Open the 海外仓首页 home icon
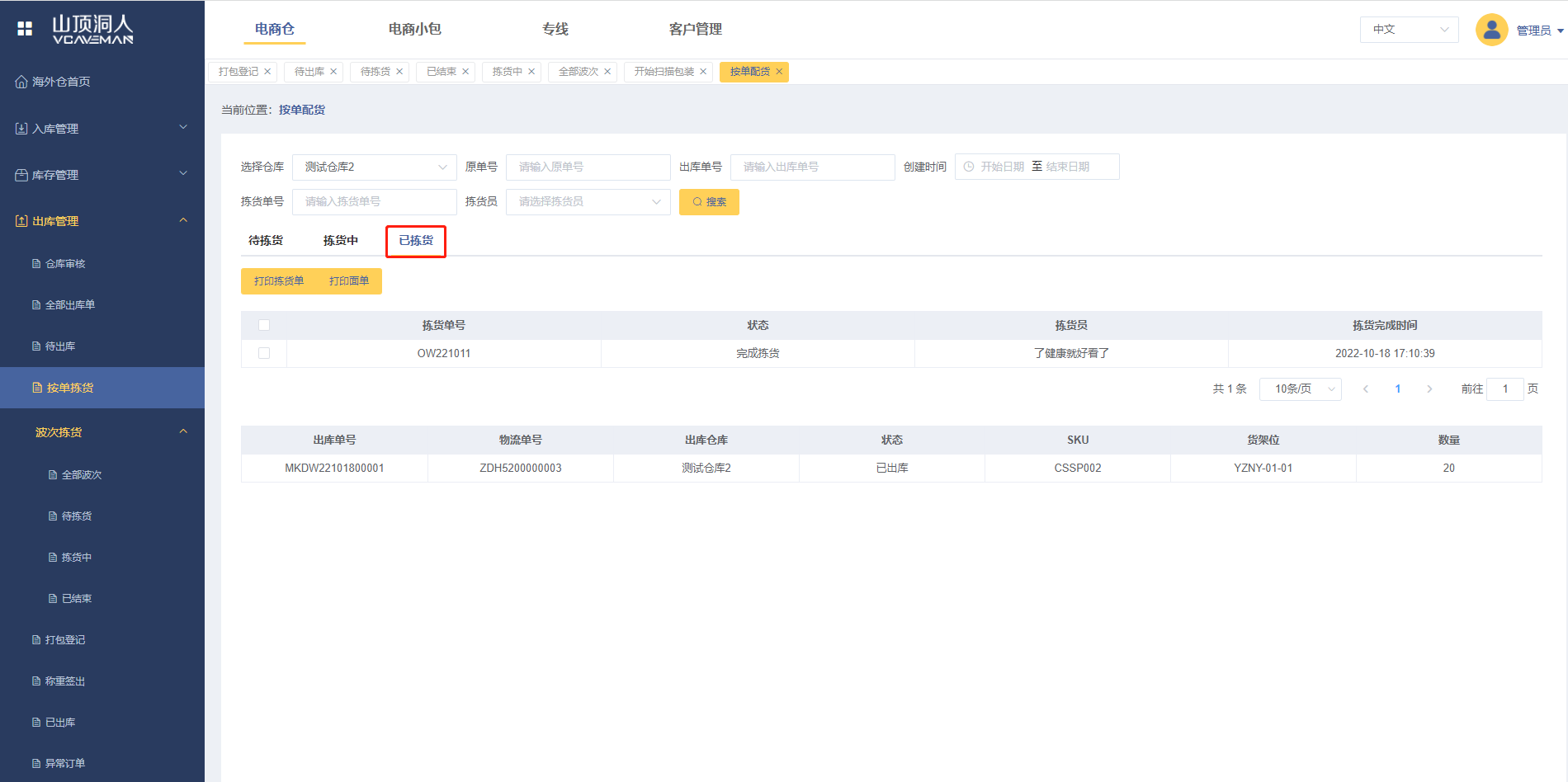The height and width of the screenshot is (782, 1568). click(x=21, y=82)
